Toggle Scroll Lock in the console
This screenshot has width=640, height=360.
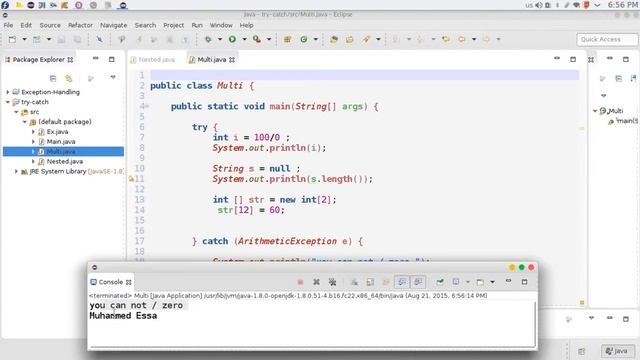[370, 282]
